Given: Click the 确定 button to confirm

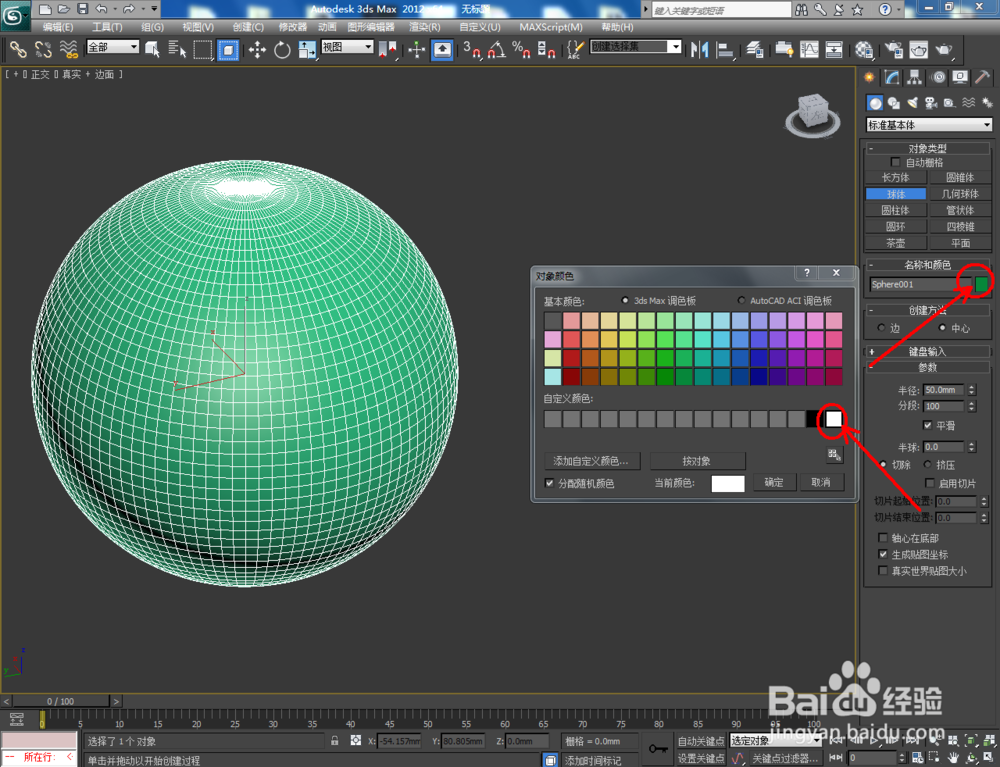Looking at the screenshot, I should coord(775,482).
